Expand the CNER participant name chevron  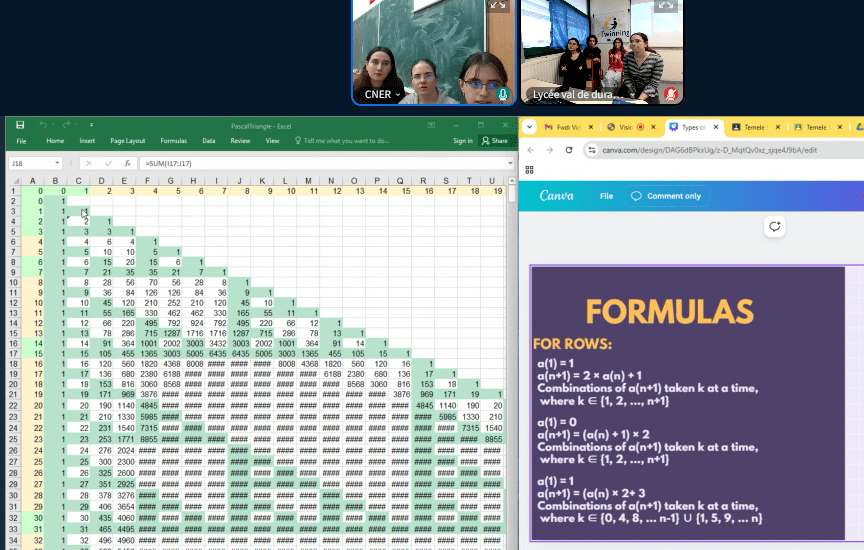coord(397,95)
